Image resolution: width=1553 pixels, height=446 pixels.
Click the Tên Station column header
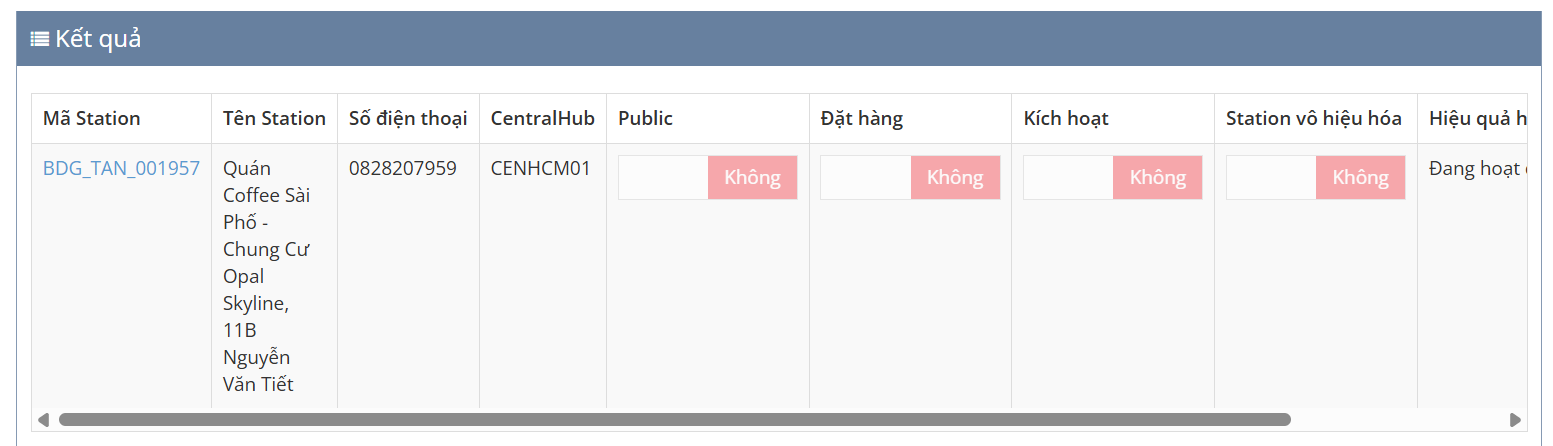[x=274, y=118]
